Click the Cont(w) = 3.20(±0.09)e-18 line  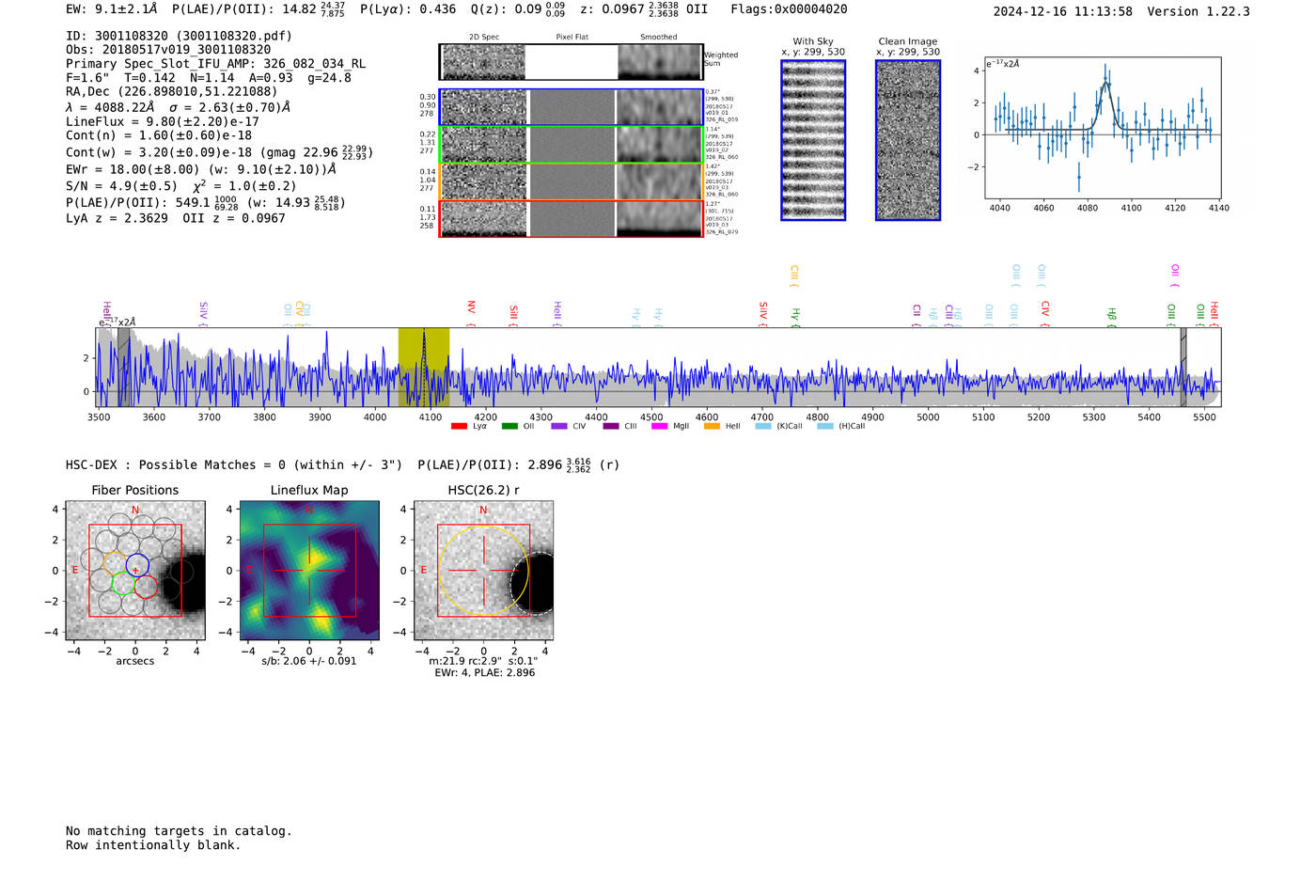pyautogui.click(x=219, y=152)
